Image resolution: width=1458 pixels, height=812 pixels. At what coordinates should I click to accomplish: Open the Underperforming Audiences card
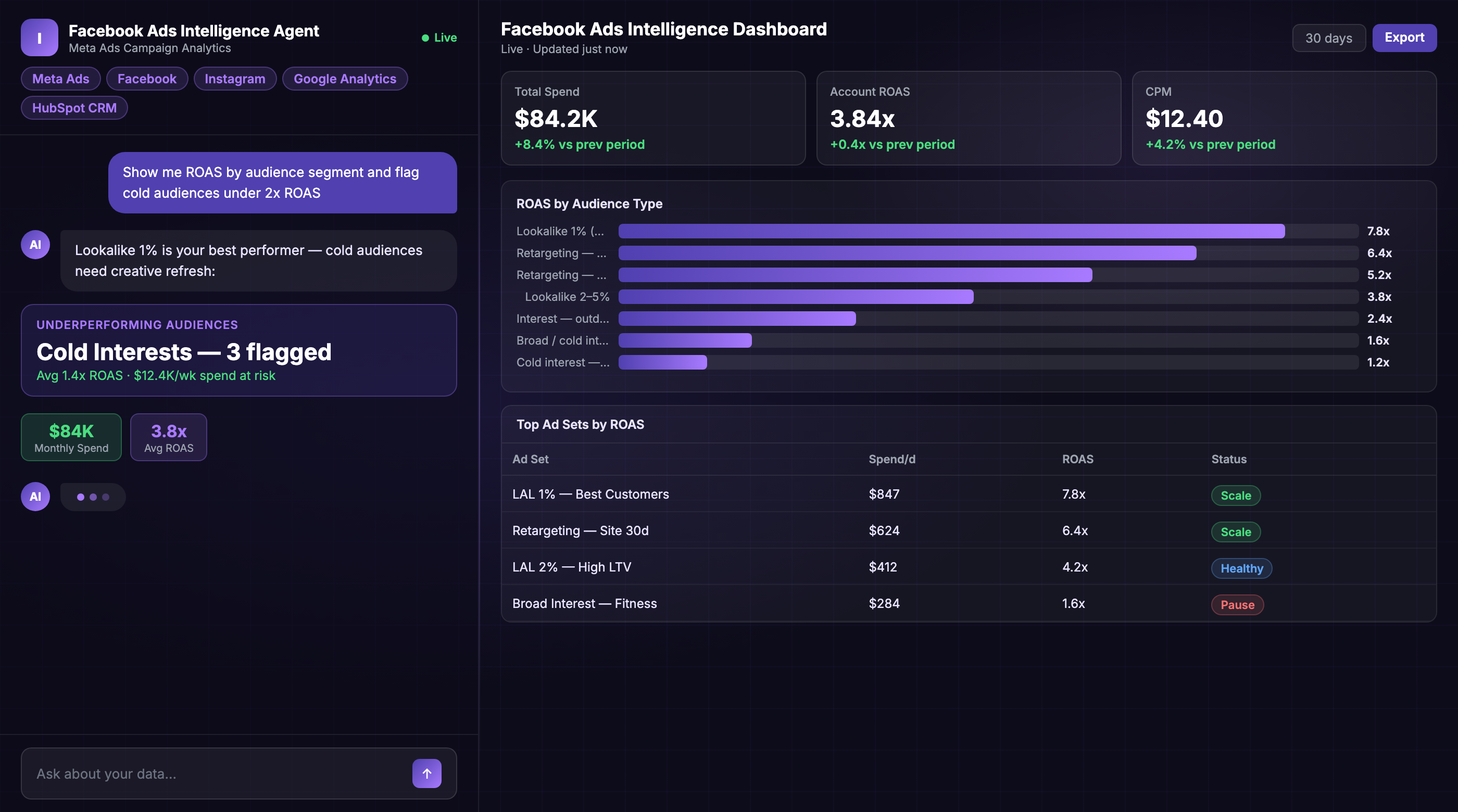(239, 350)
